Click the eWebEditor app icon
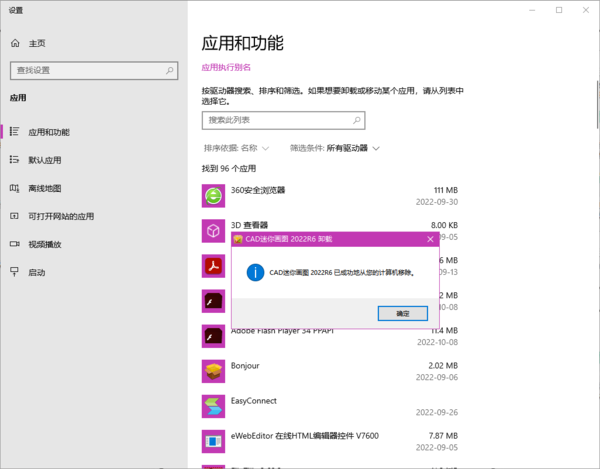The height and width of the screenshot is (469, 600). 213,441
